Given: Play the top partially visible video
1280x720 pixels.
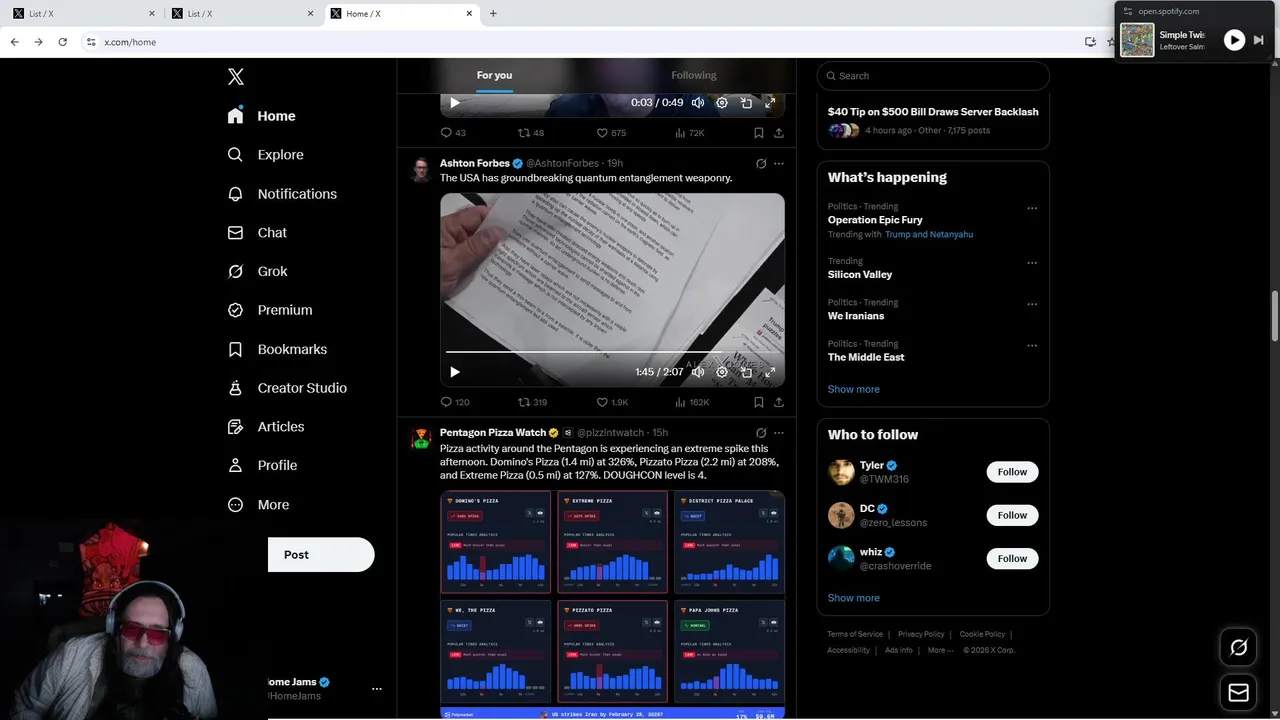Looking at the screenshot, I should (455, 103).
